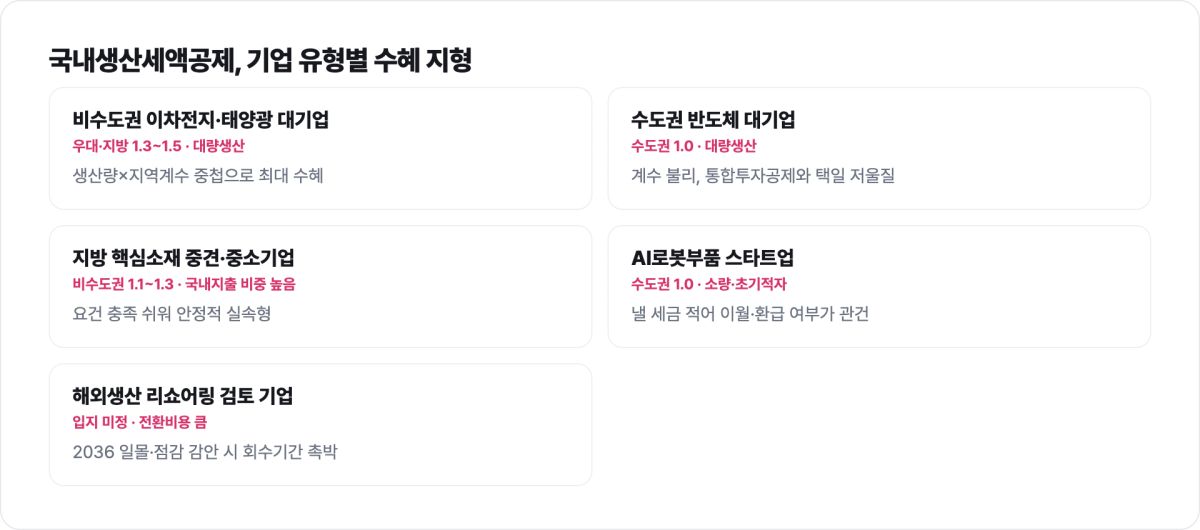This screenshot has width=1200, height=530.
Task: Click the heading 국내생산세액공제, 기업 유형별 수혜 지형
Action: (260, 60)
